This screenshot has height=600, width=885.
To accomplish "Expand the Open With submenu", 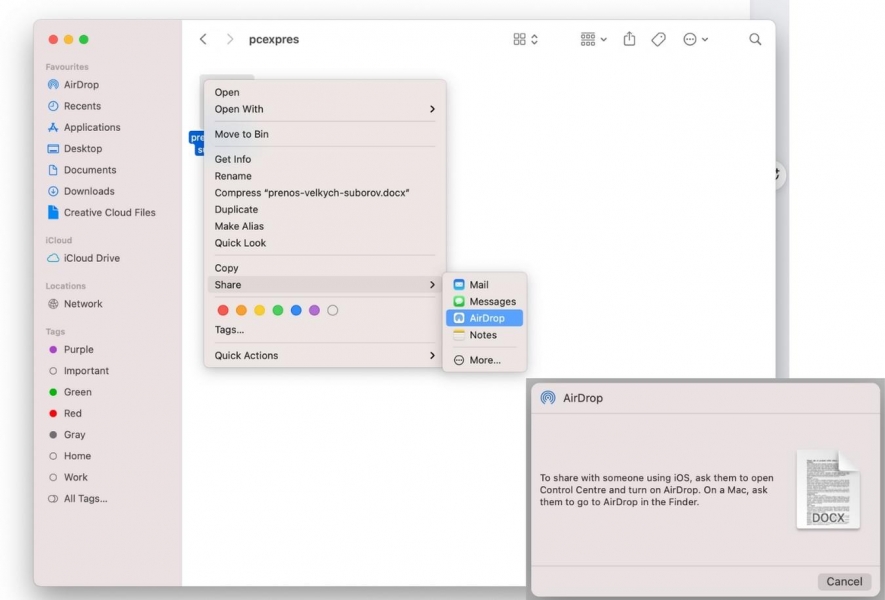I will coord(432,109).
